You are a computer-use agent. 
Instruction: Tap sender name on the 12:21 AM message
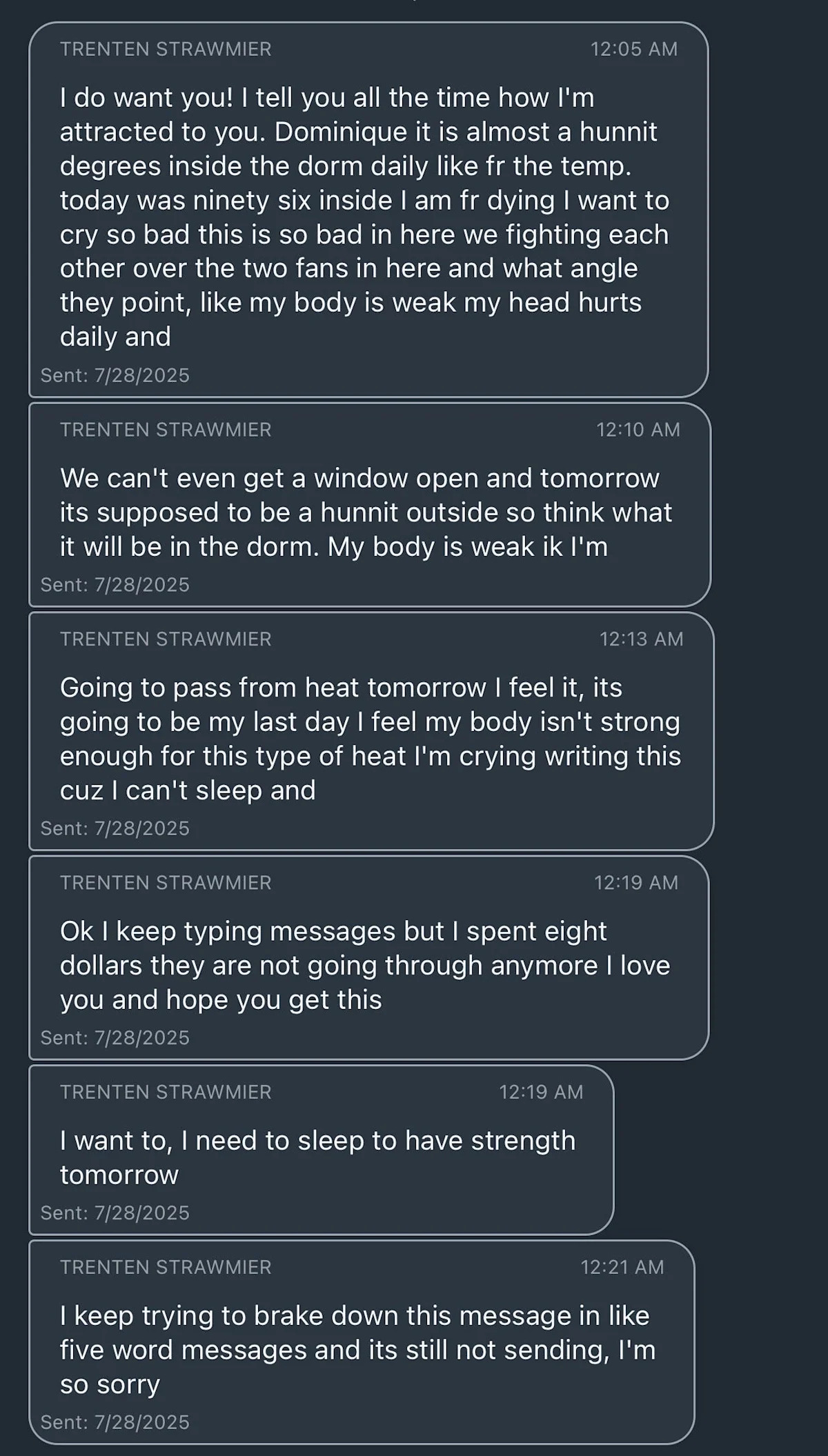click(166, 1266)
